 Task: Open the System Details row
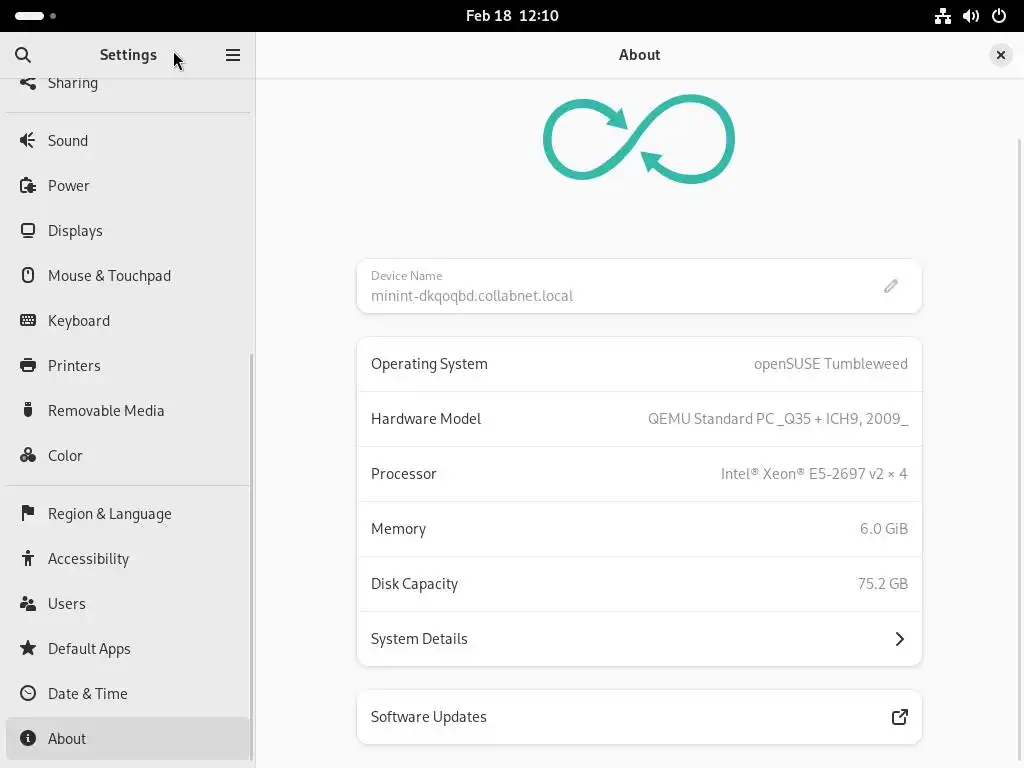point(639,639)
